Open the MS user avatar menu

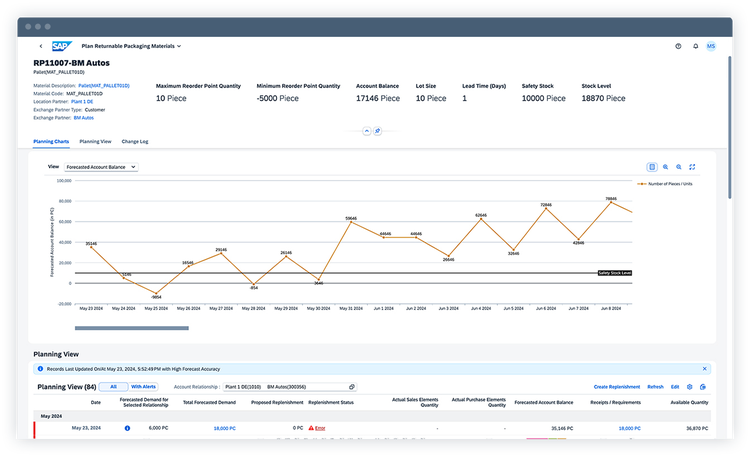(711, 46)
